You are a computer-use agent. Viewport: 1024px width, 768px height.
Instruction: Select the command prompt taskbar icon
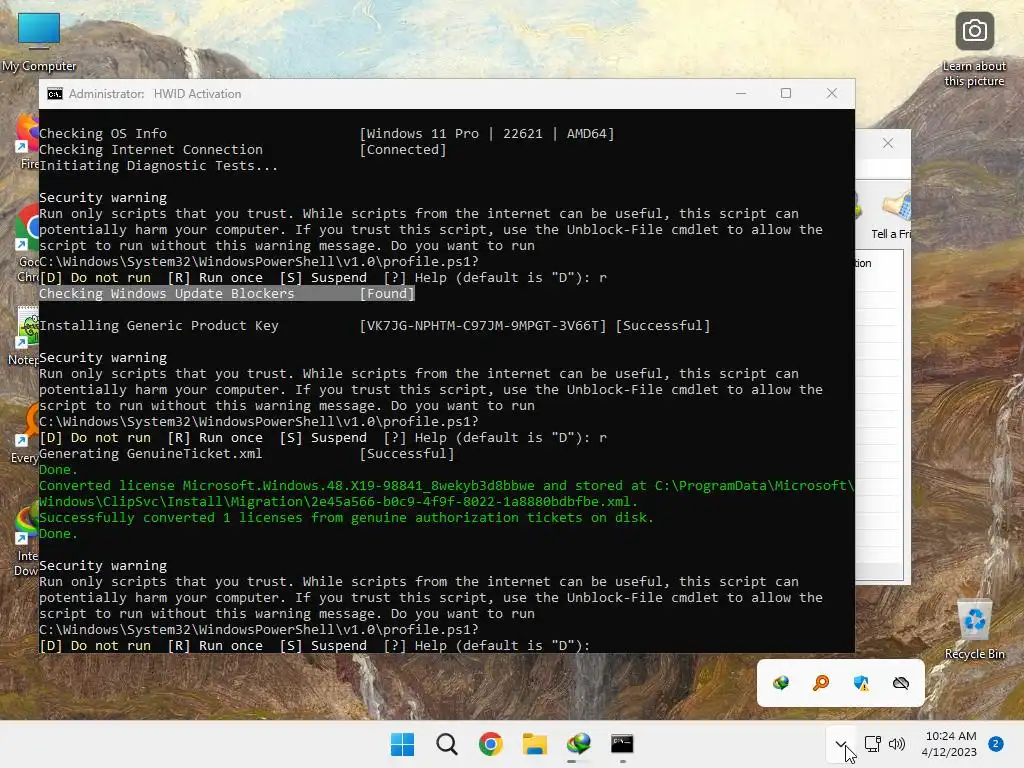tap(622, 744)
